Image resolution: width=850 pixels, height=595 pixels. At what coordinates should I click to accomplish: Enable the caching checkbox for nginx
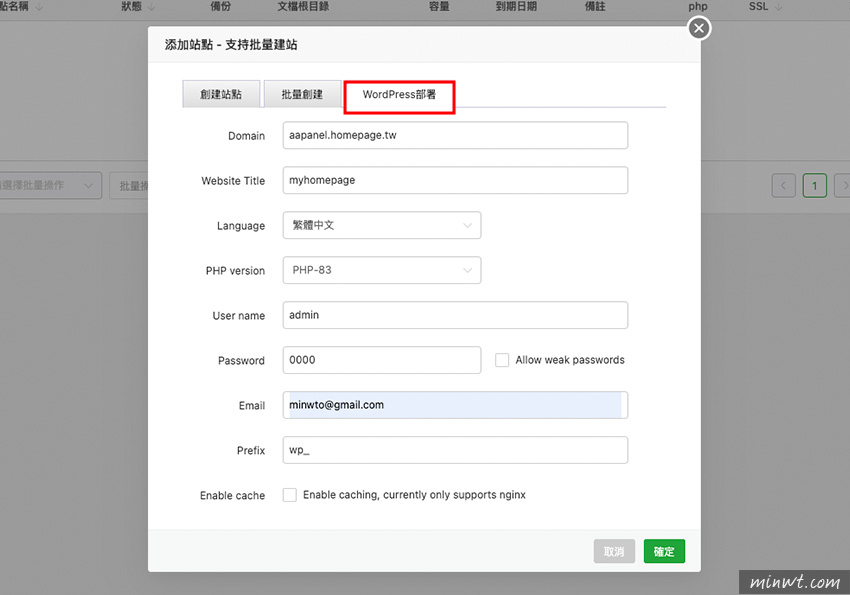coord(289,495)
